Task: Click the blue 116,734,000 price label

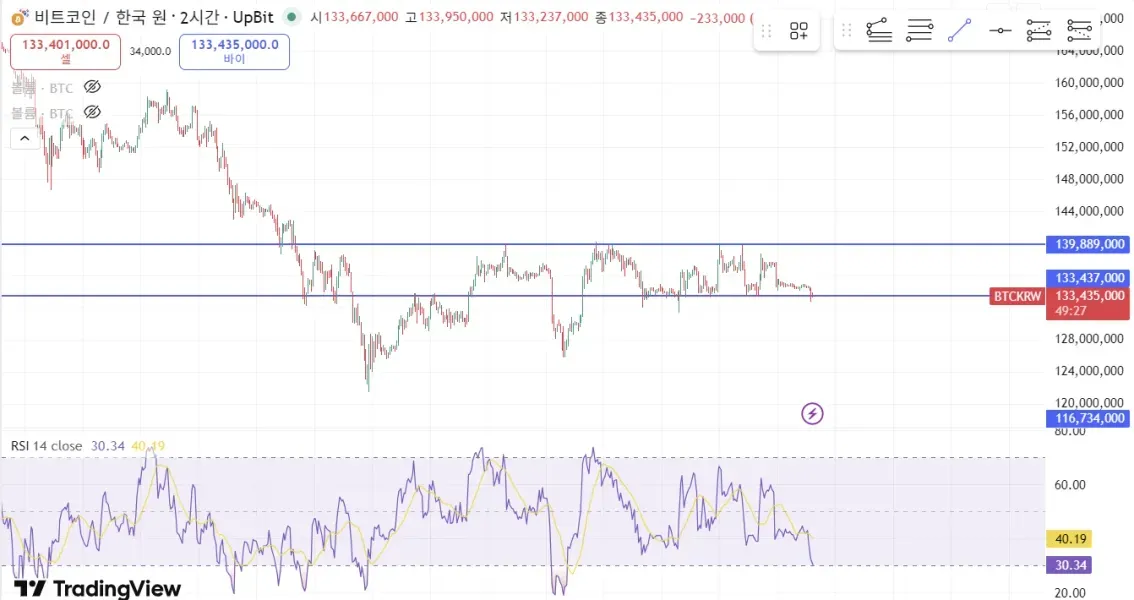Action: pos(1088,419)
